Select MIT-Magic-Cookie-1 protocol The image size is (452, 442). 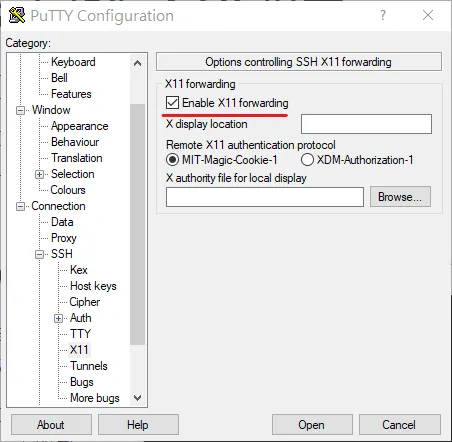coord(172,160)
